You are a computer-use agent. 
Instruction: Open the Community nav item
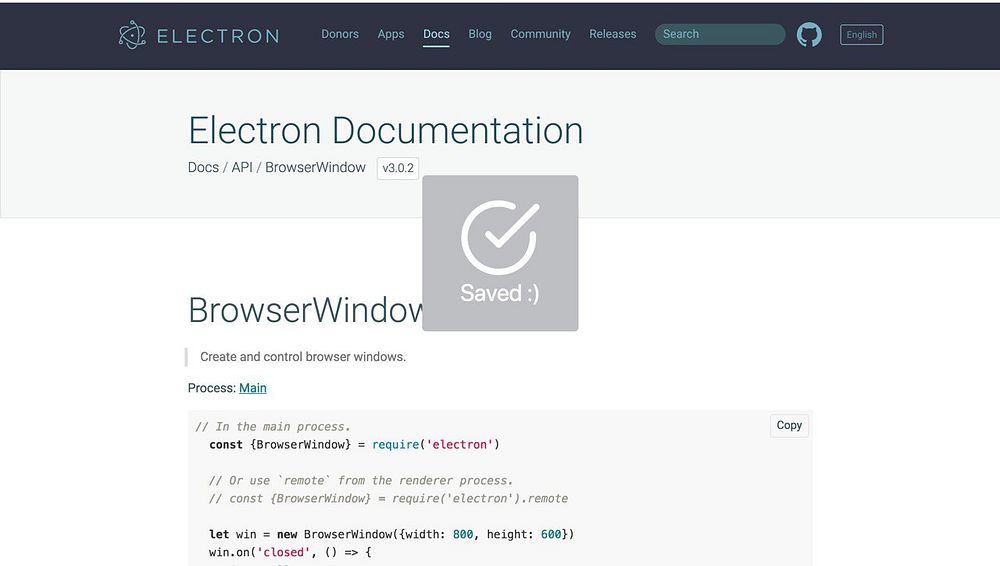click(x=540, y=34)
